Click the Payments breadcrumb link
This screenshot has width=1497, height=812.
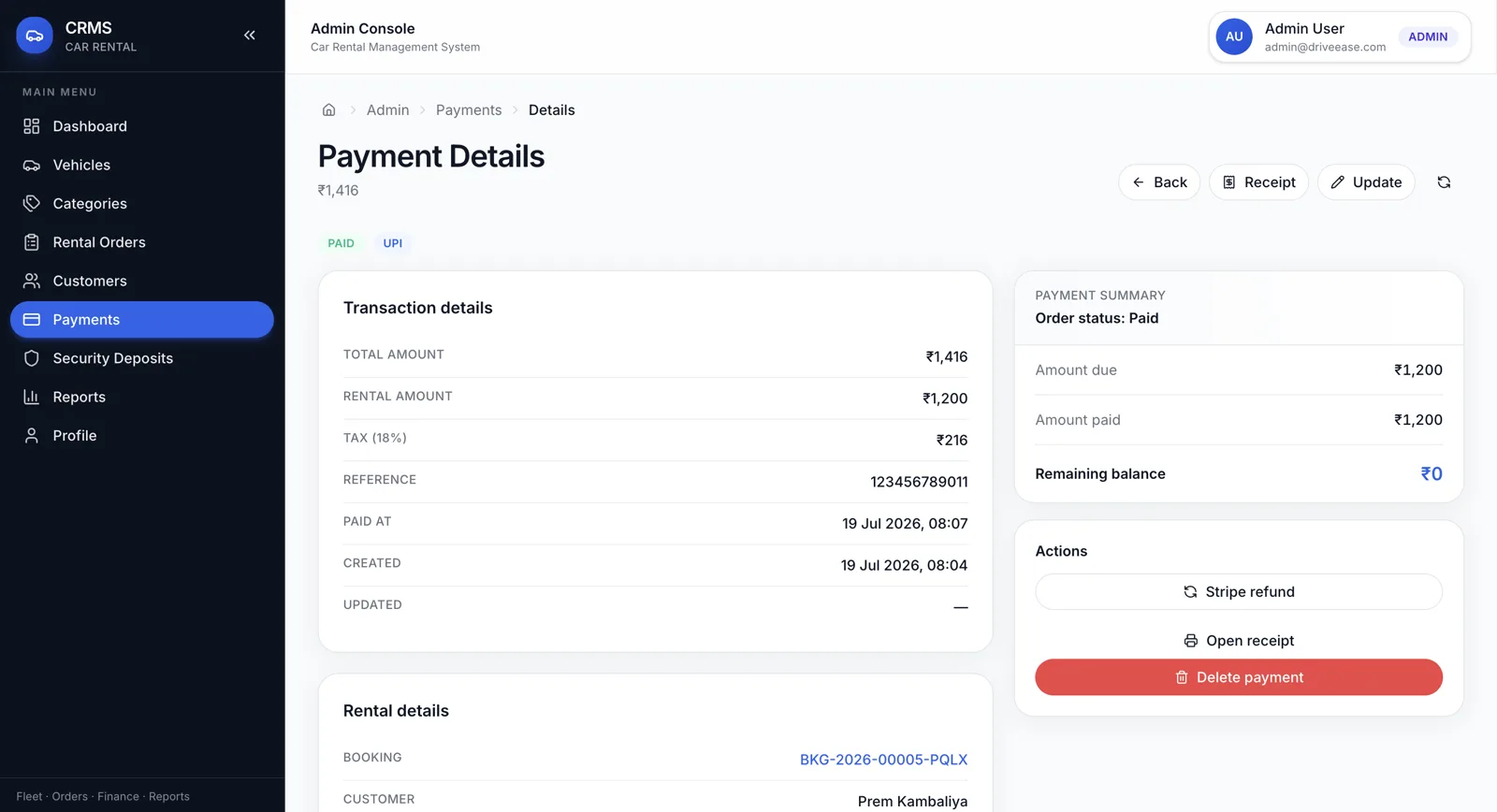pyautogui.click(x=469, y=109)
